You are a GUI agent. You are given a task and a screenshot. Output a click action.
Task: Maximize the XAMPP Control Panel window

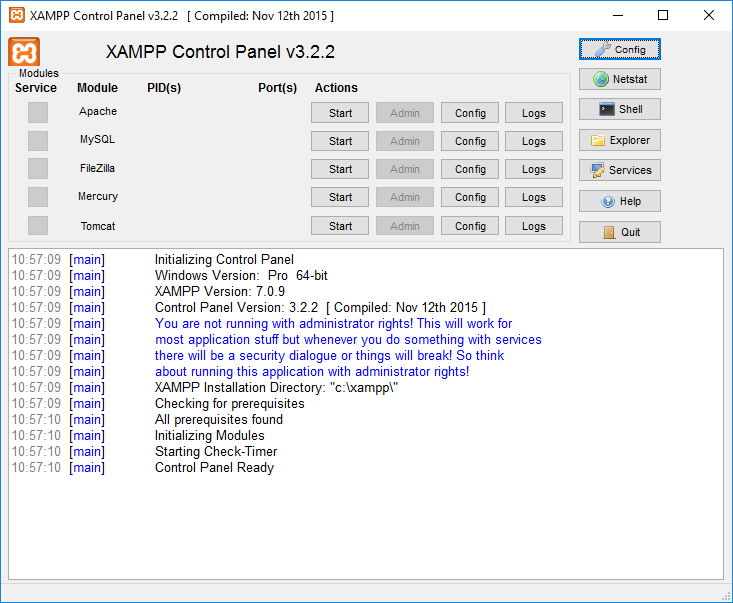pos(663,15)
